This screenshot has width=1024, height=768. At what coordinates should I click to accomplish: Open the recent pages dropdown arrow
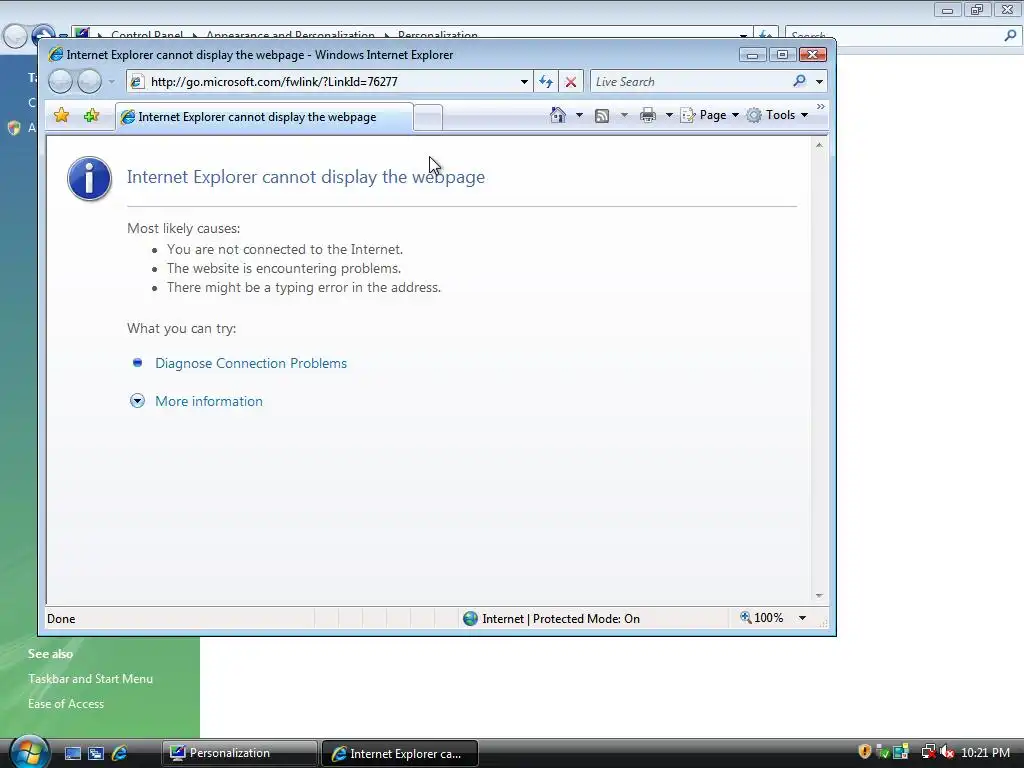[x=112, y=82]
